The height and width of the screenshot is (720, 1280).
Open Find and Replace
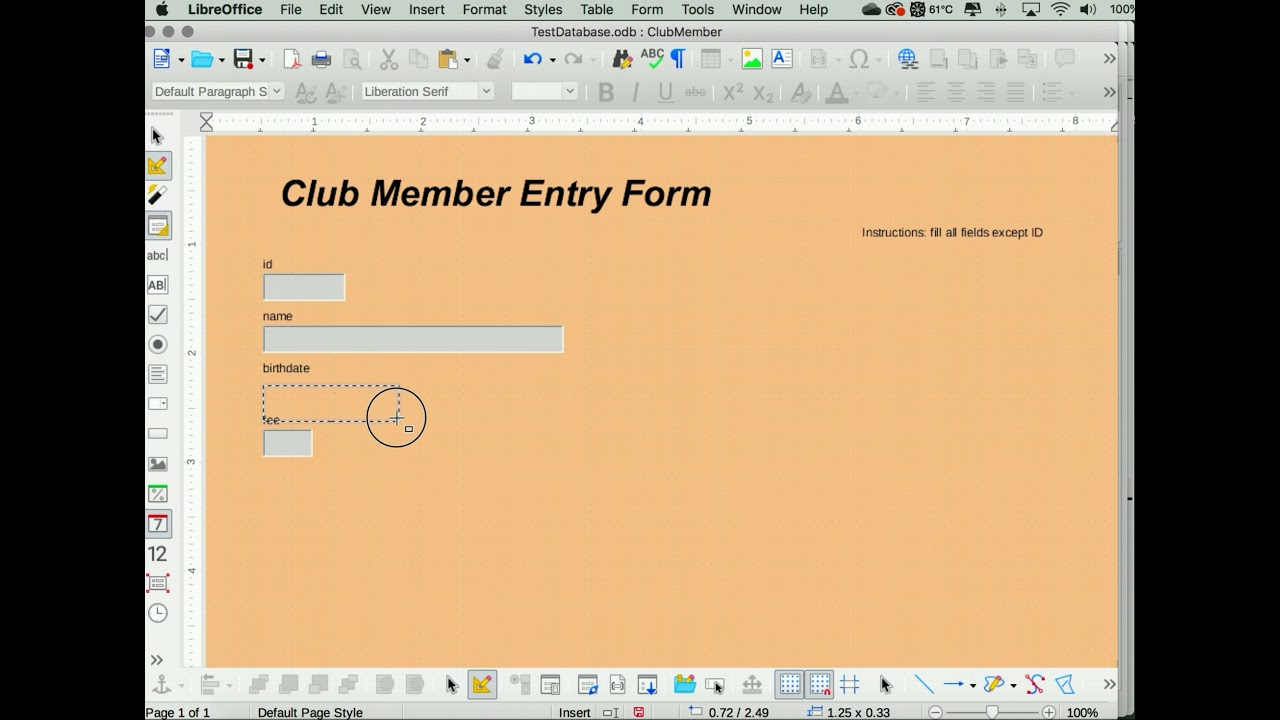(622, 59)
